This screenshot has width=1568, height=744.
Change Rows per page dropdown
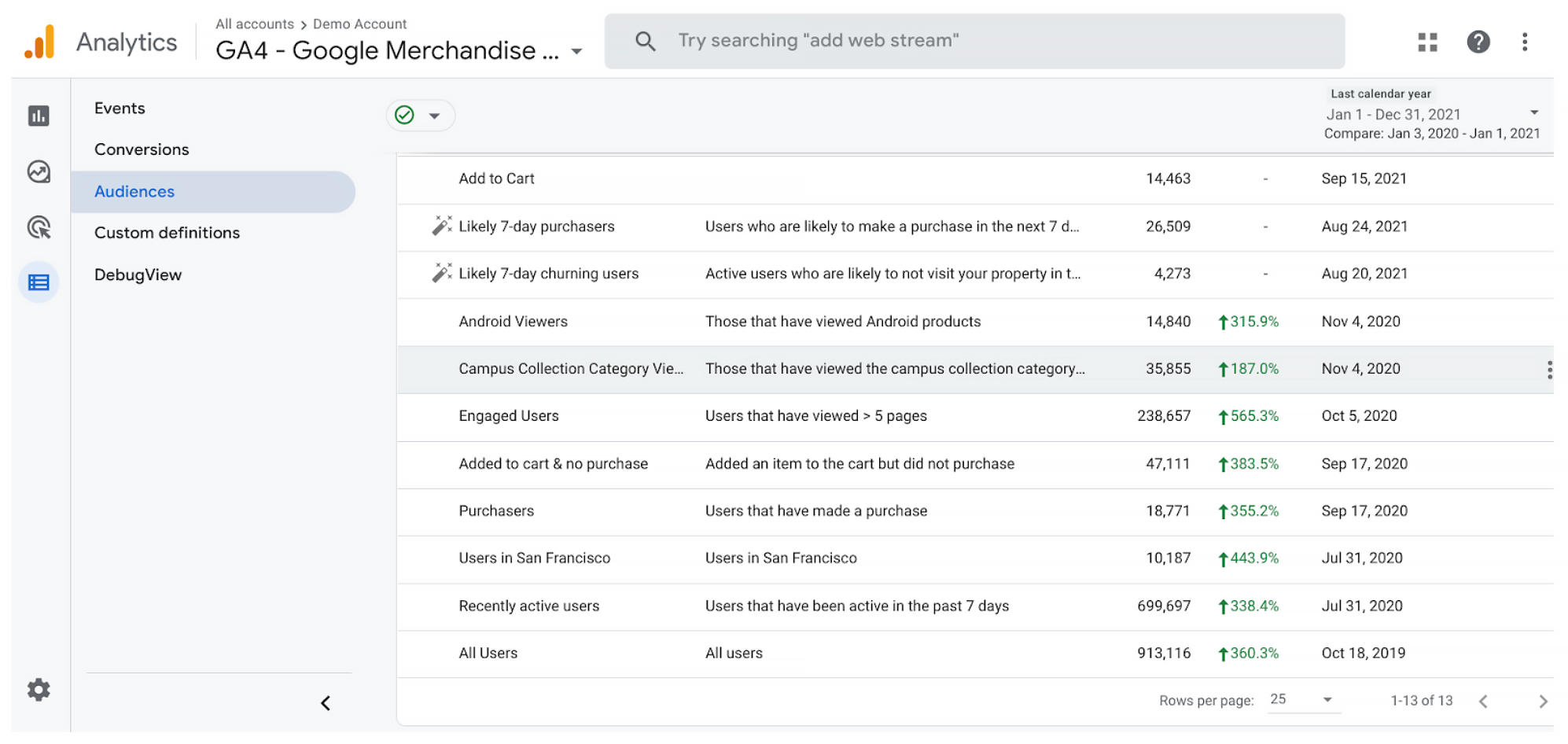point(1305,699)
